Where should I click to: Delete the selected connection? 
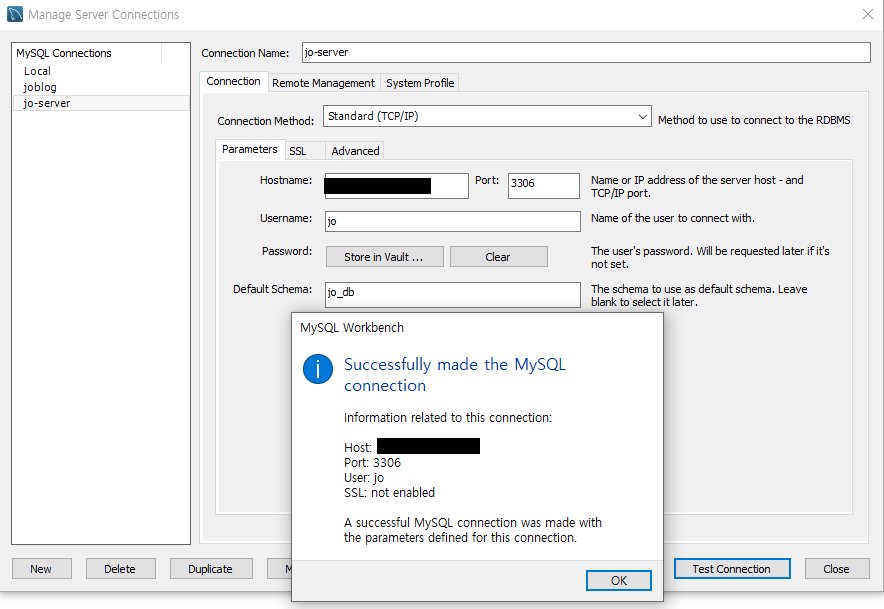pyautogui.click(x=120, y=568)
